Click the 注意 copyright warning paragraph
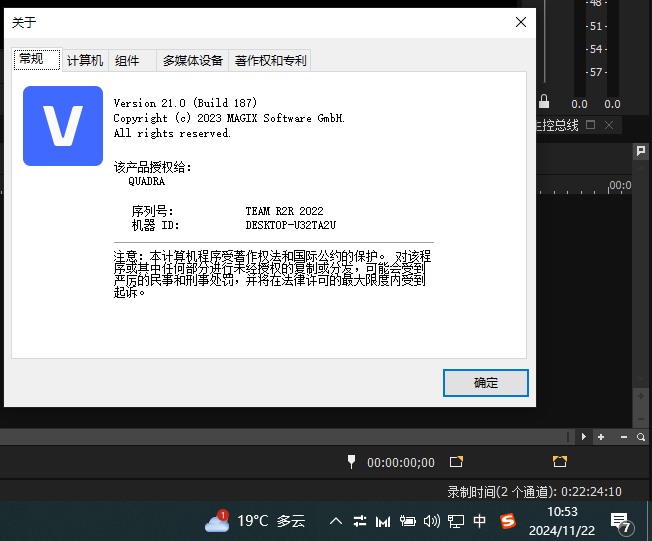 pos(272,274)
